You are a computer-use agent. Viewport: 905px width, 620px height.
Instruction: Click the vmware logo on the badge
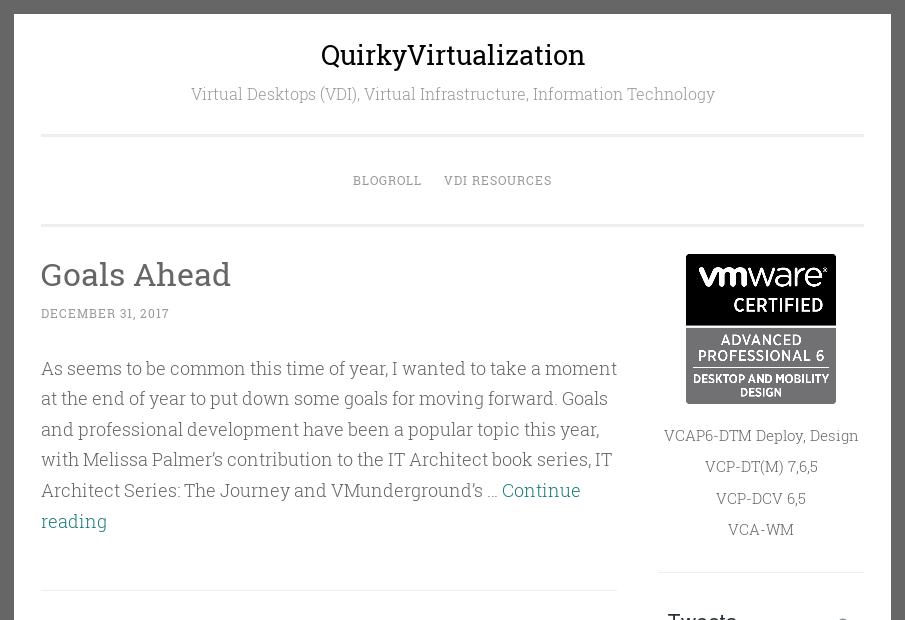(x=760, y=275)
